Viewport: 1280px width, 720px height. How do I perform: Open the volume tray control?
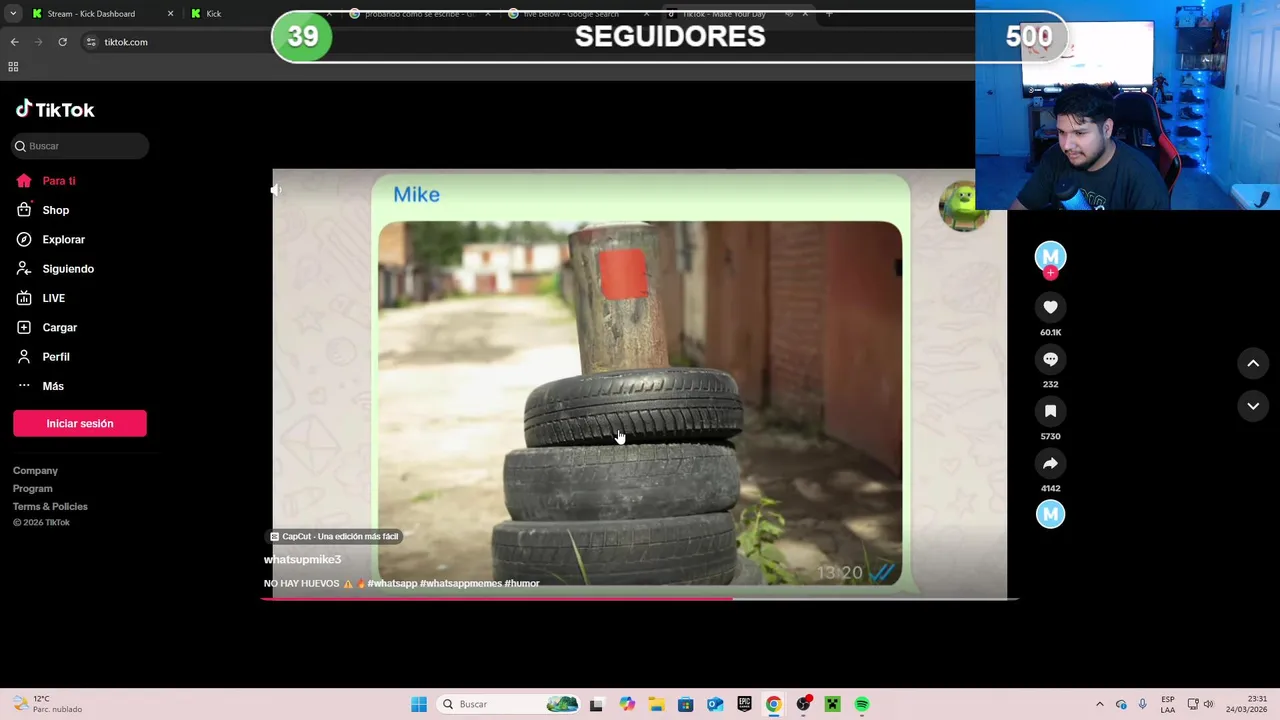(x=1208, y=704)
